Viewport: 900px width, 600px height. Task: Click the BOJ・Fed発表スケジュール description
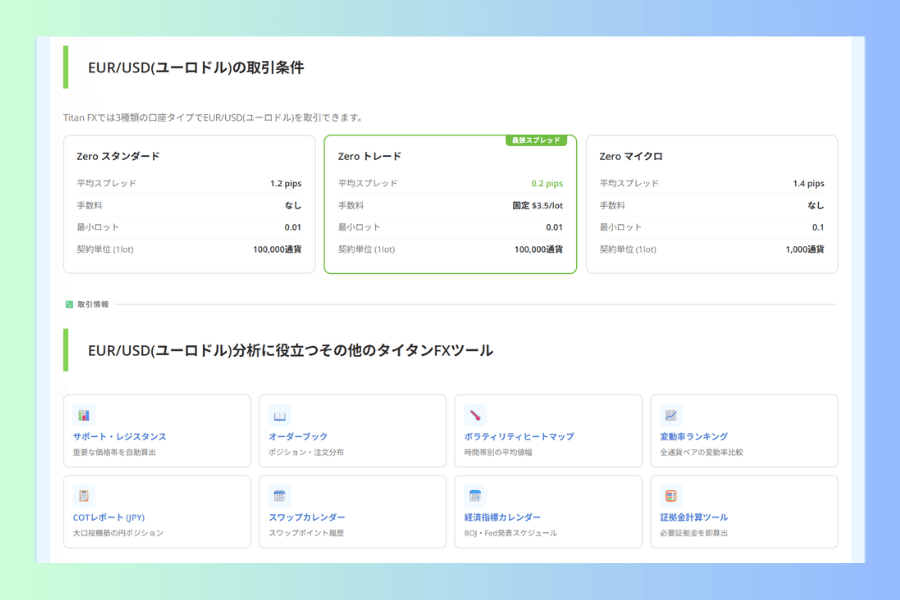coord(511,533)
